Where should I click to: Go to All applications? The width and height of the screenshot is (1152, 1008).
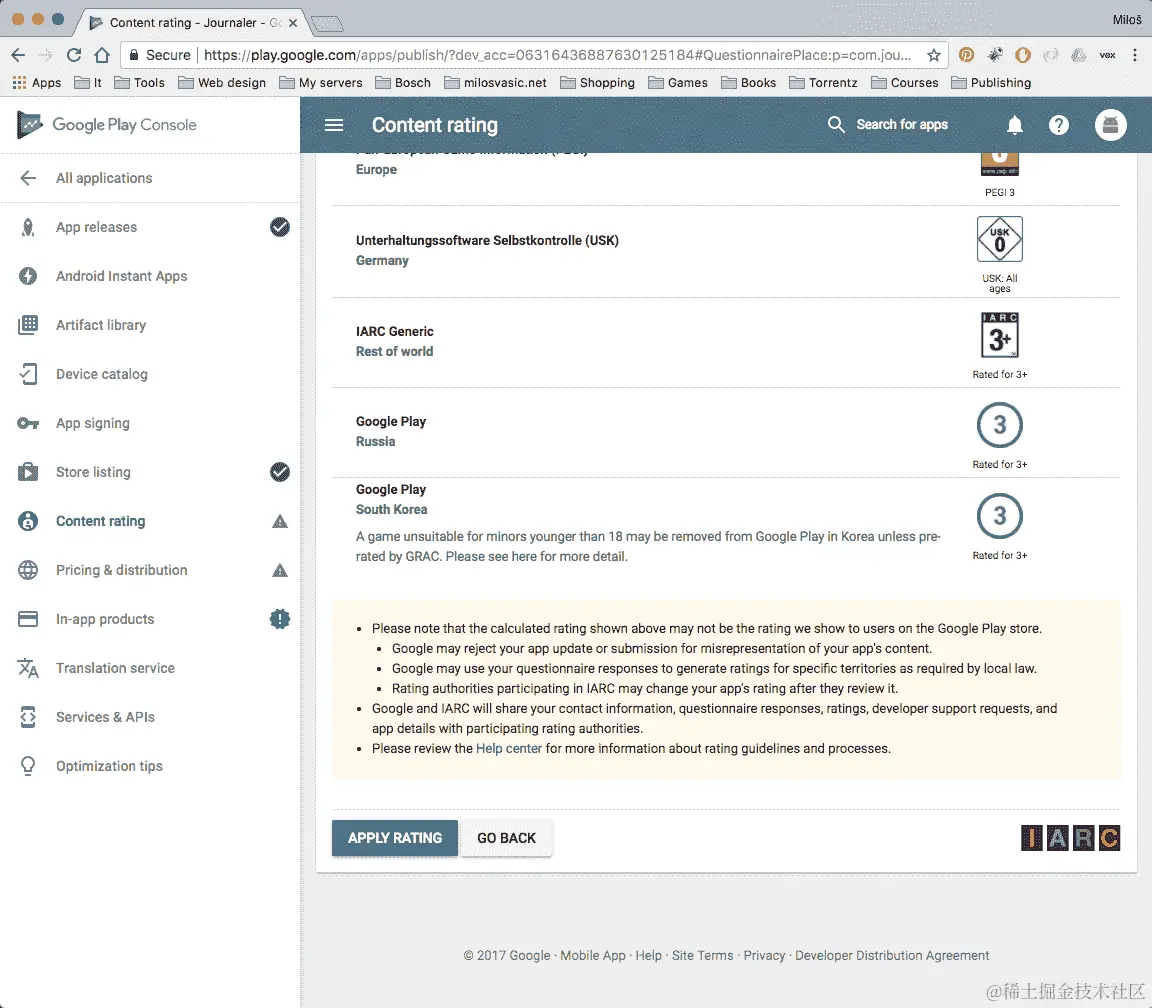(x=104, y=178)
